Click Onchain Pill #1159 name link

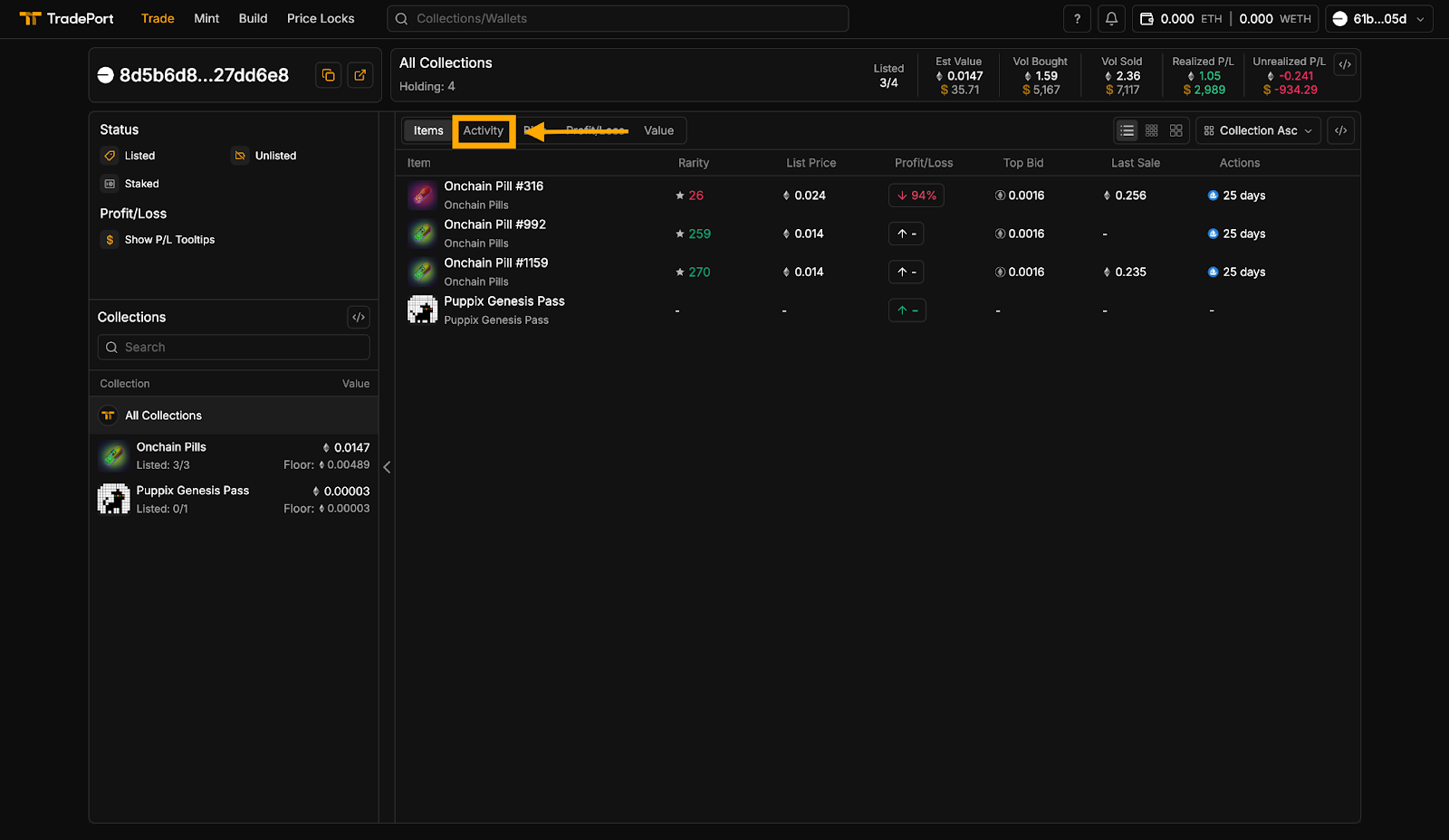coord(496,263)
